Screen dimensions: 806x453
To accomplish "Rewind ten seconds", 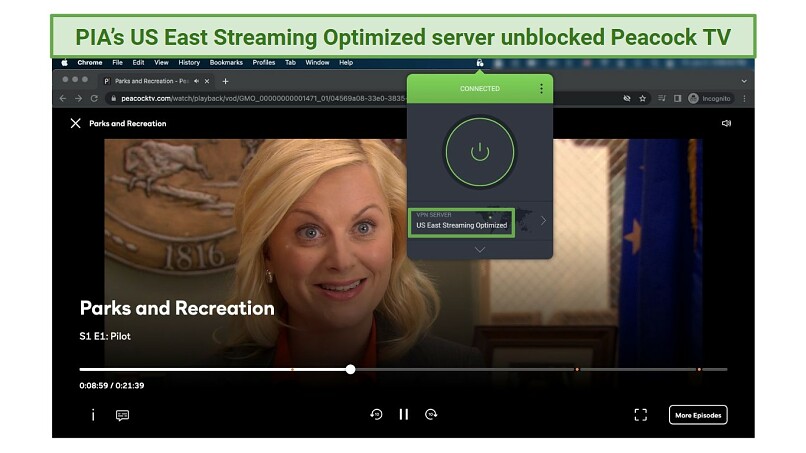I will coord(376,414).
